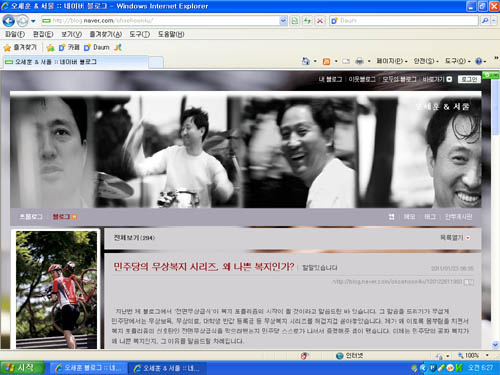This screenshot has width=500, height=375.
Task: Open the 카페 favorites bar link
Action: 69,48
